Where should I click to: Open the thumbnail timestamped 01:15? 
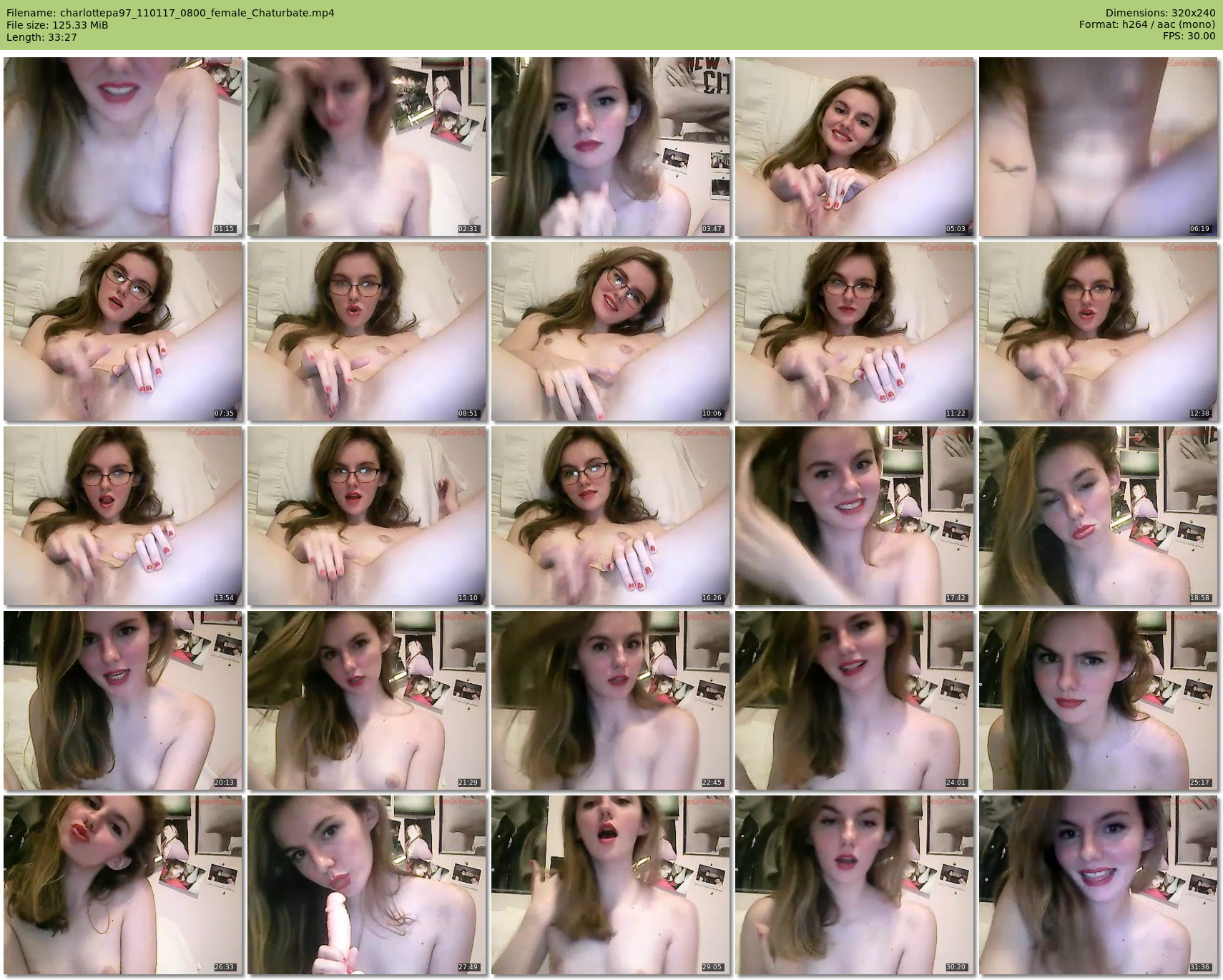(x=123, y=147)
